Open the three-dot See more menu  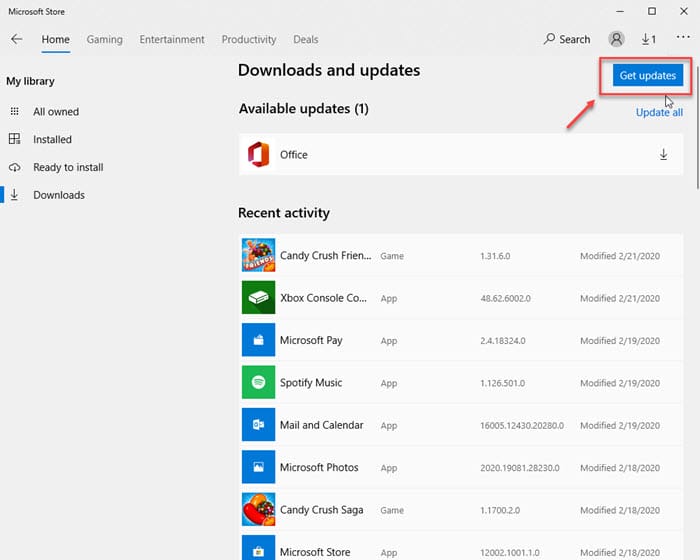point(683,37)
